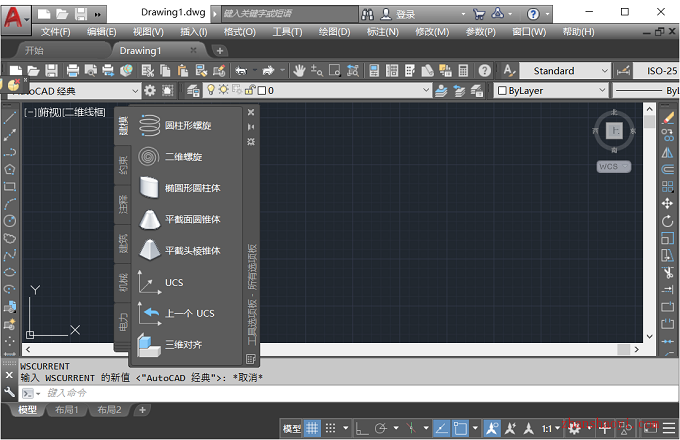Viewport: 680px width, 440px height.
Task: Click the ByLayer color swatch box
Action: point(502,91)
